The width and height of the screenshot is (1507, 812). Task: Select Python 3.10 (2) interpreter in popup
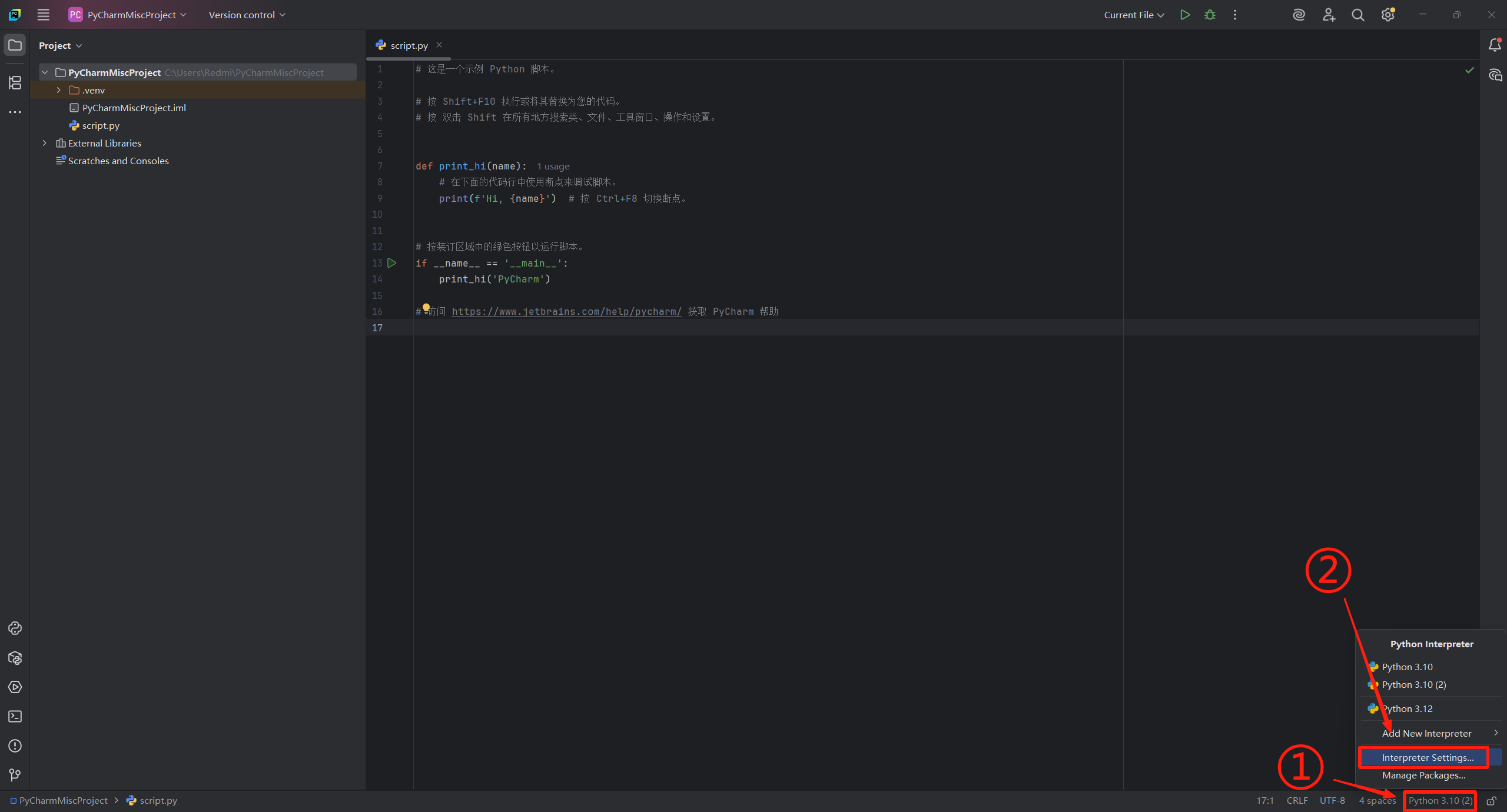(x=1431, y=684)
